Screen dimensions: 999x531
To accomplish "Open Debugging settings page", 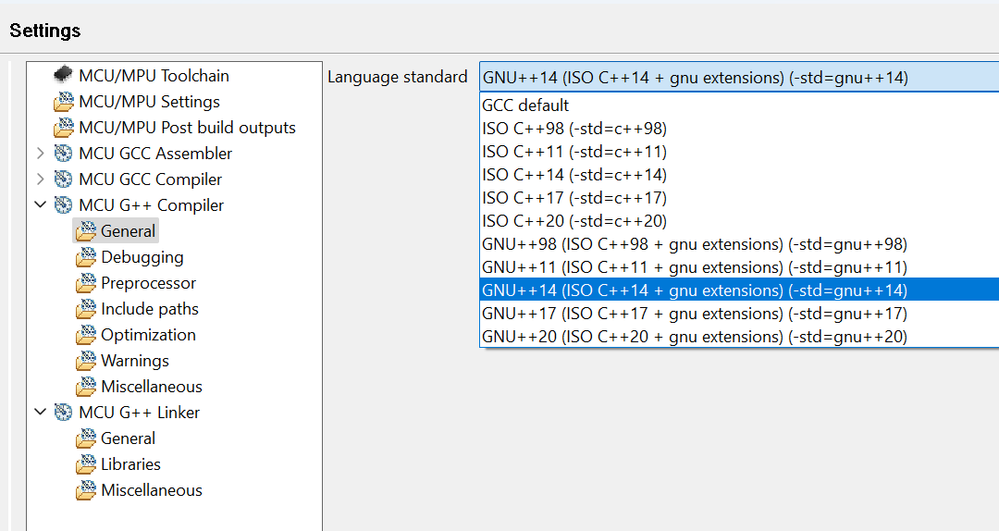I will point(142,258).
